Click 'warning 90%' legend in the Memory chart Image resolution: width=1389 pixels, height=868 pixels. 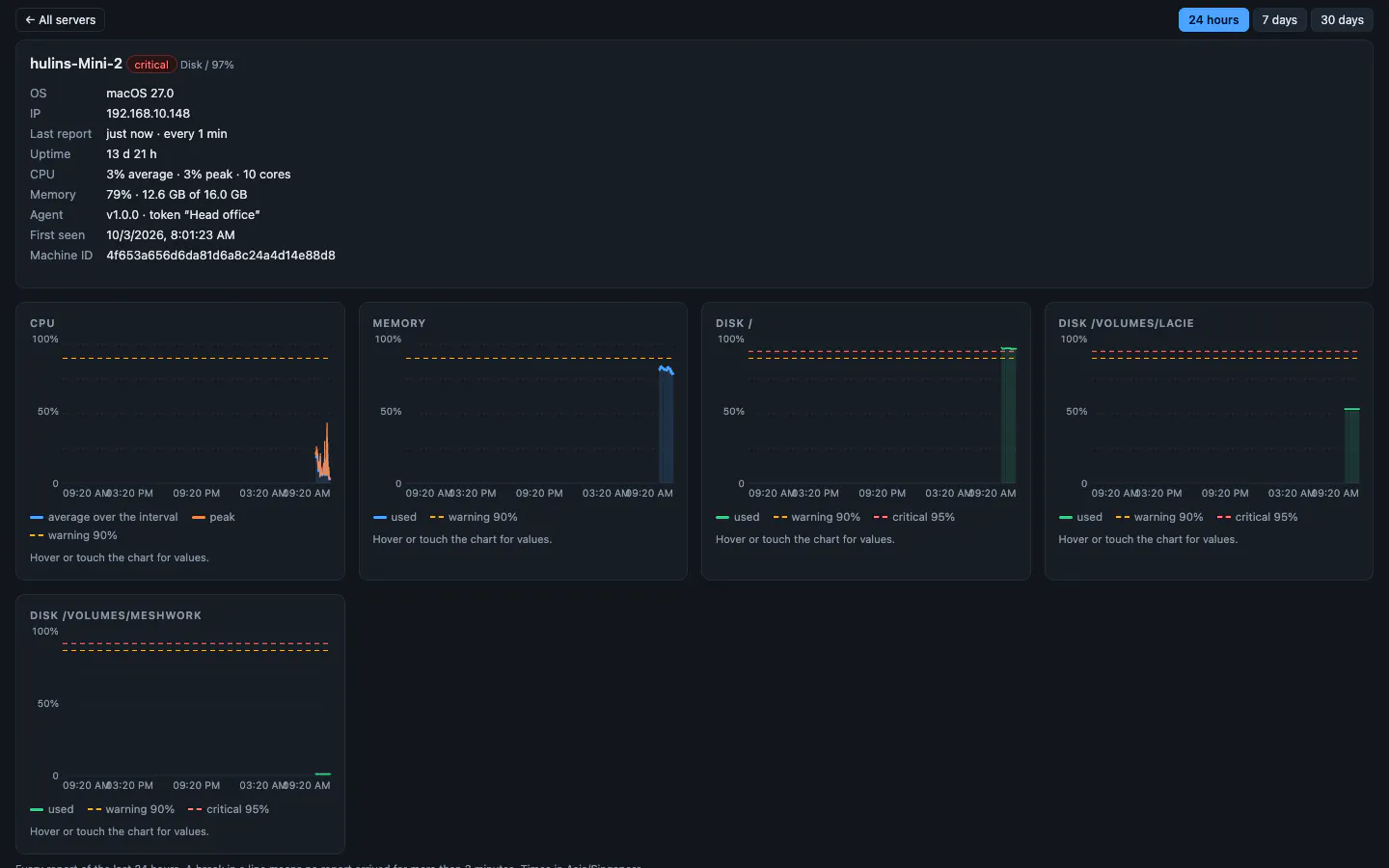pyautogui.click(x=474, y=517)
